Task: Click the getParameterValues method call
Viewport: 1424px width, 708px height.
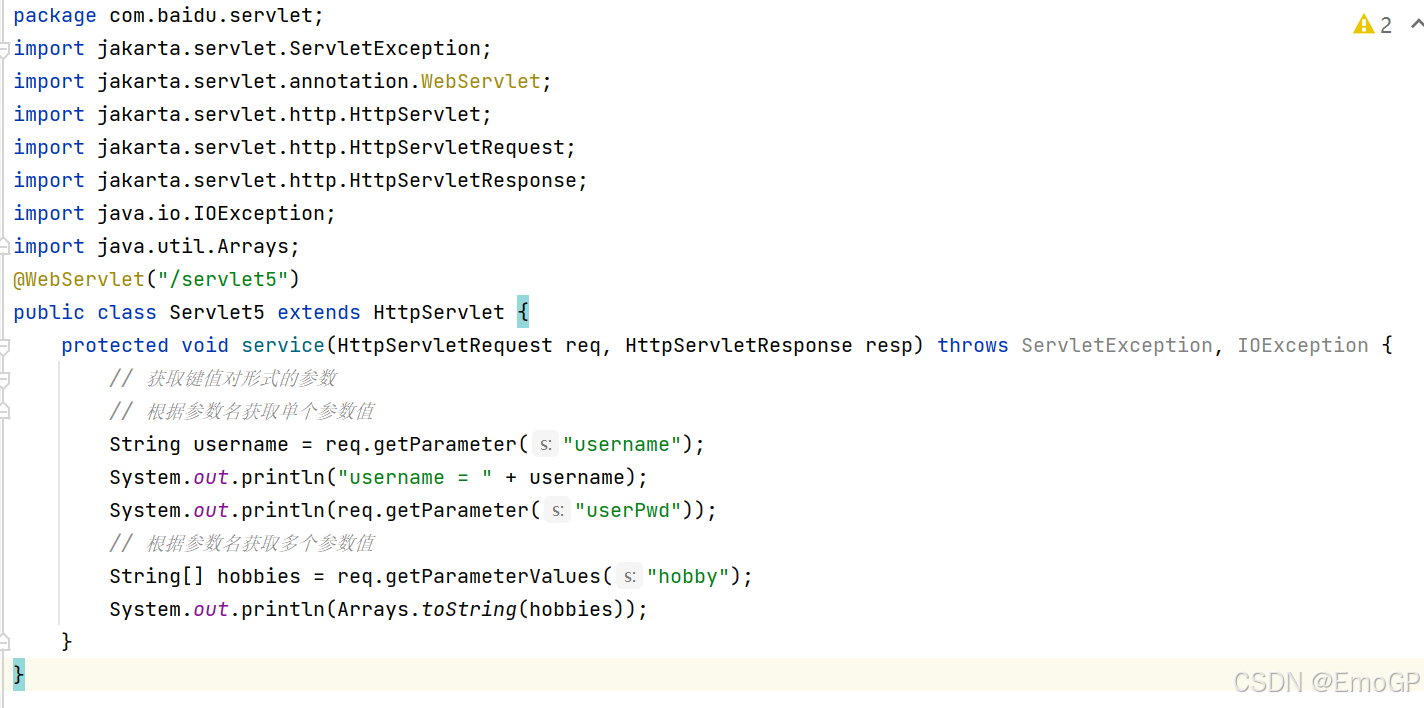Action: pos(493,576)
